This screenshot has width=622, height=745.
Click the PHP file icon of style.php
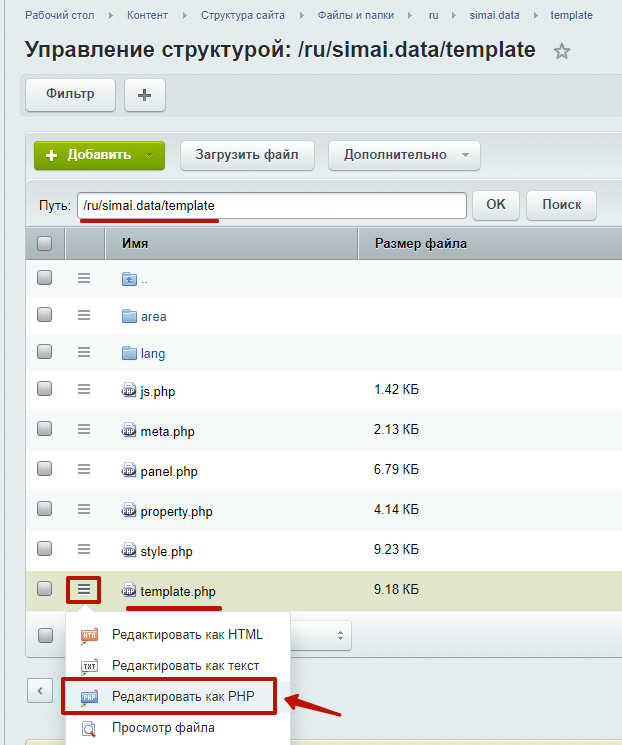(128, 551)
